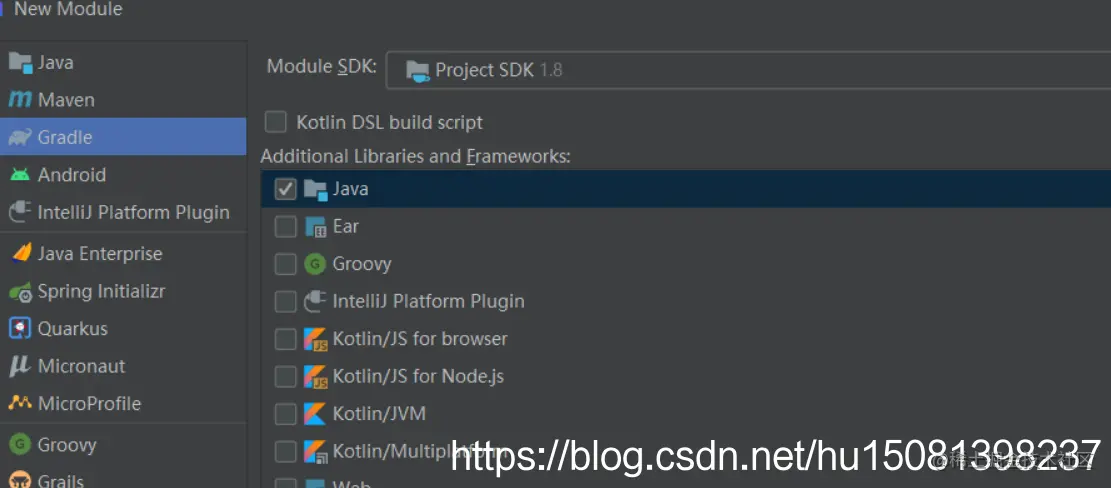Click the Maven 'm' icon
Viewport: 1111px width, 488px height.
tap(20, 100)
